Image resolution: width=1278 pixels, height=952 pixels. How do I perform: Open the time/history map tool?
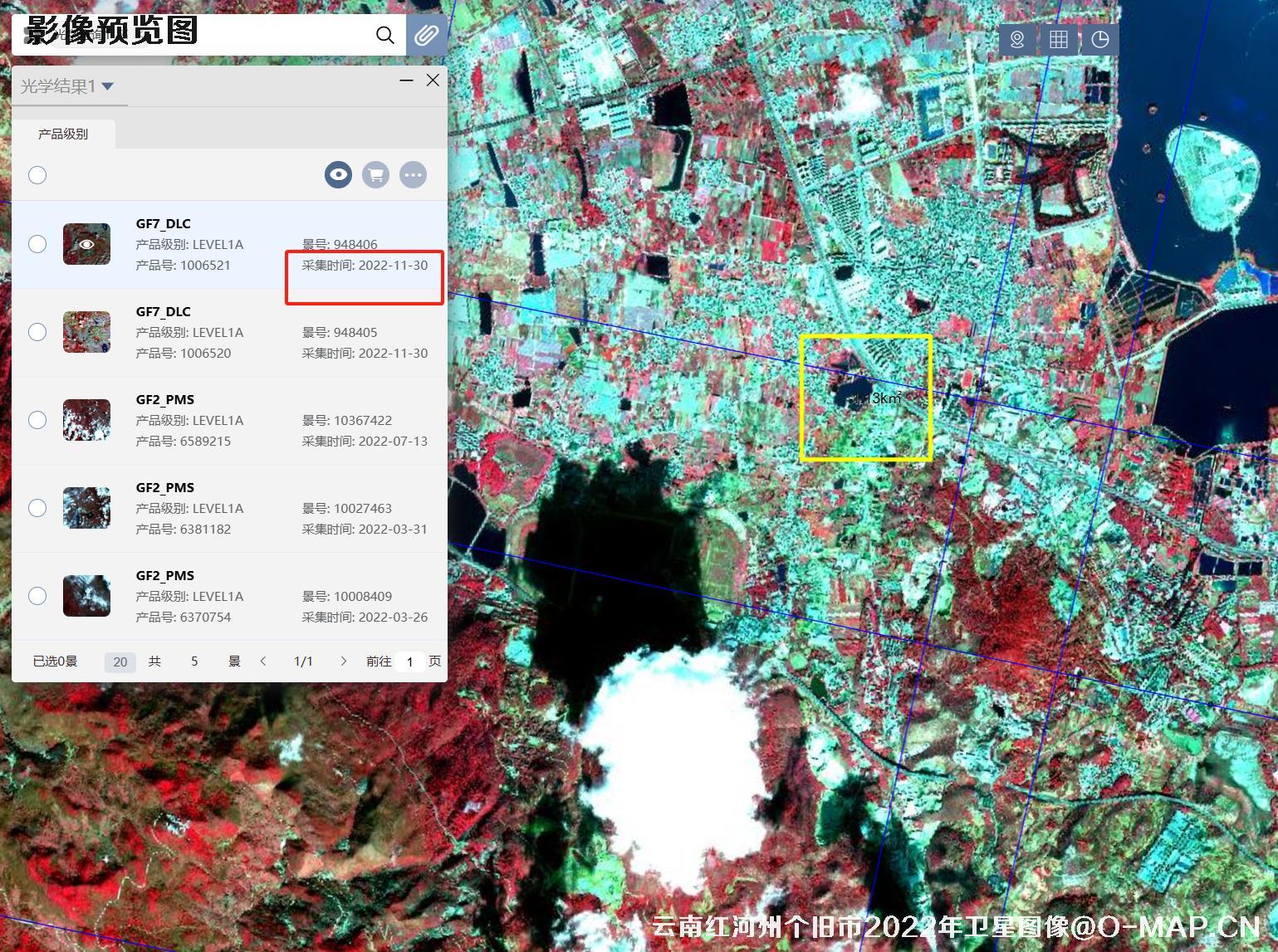(1099, 38)
